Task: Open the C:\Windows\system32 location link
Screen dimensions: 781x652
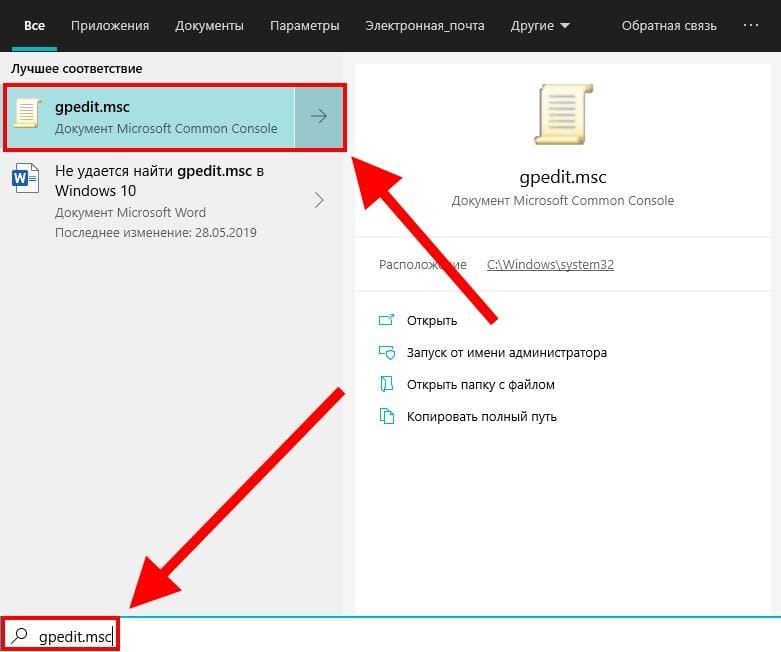Action: pyautogui.click(x=550, y=264)
